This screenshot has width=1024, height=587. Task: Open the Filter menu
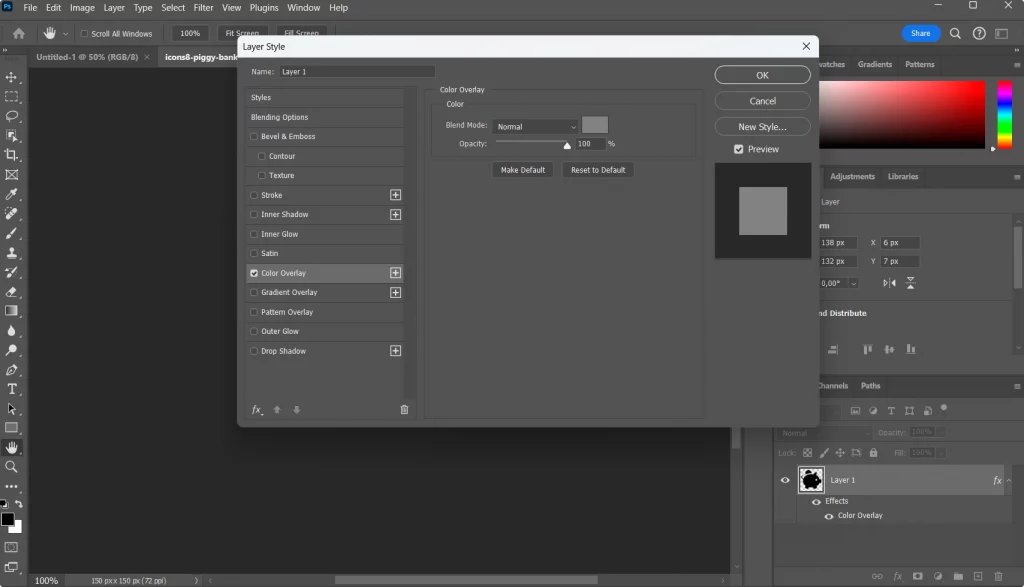click(x=203, y=8)
